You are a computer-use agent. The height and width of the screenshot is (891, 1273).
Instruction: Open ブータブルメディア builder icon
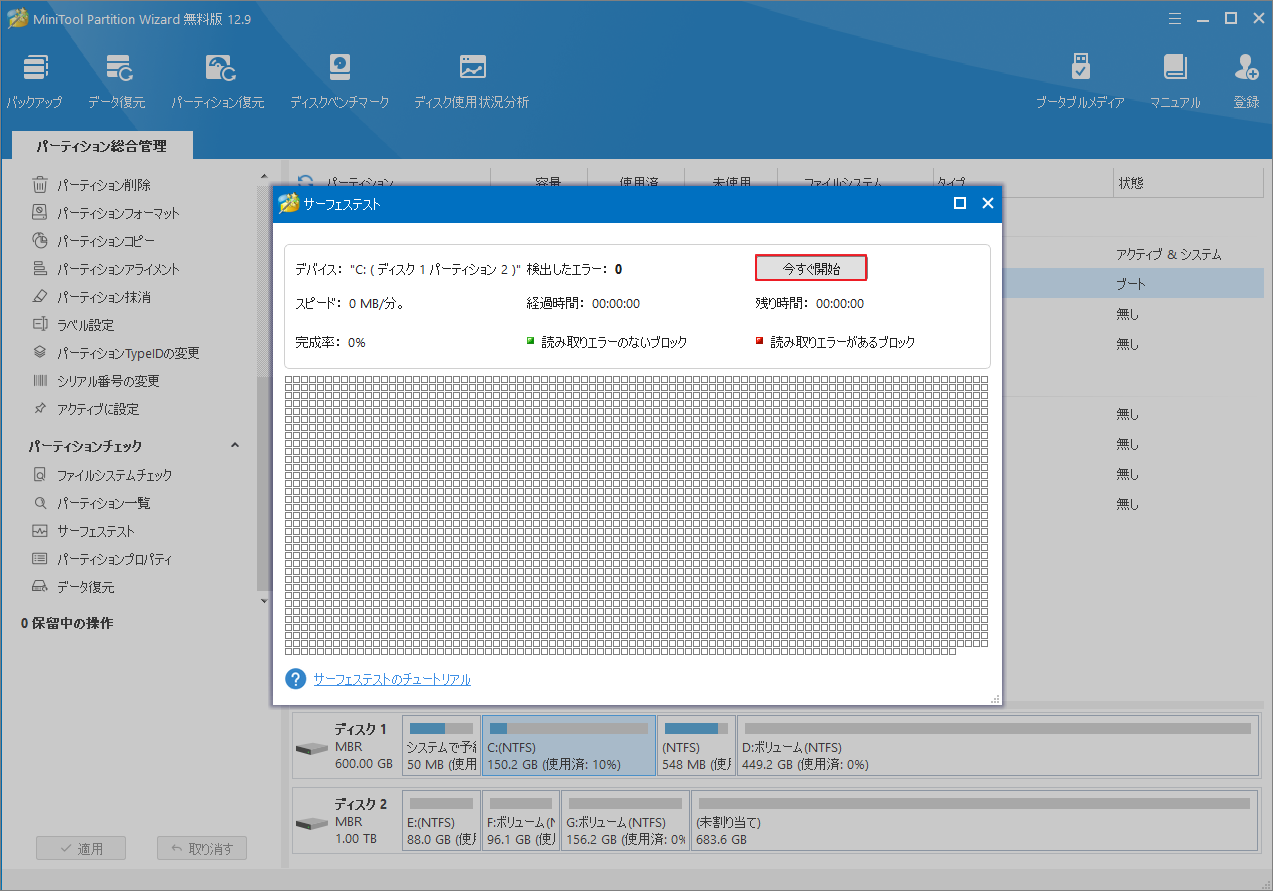(x=1080, y=81)
